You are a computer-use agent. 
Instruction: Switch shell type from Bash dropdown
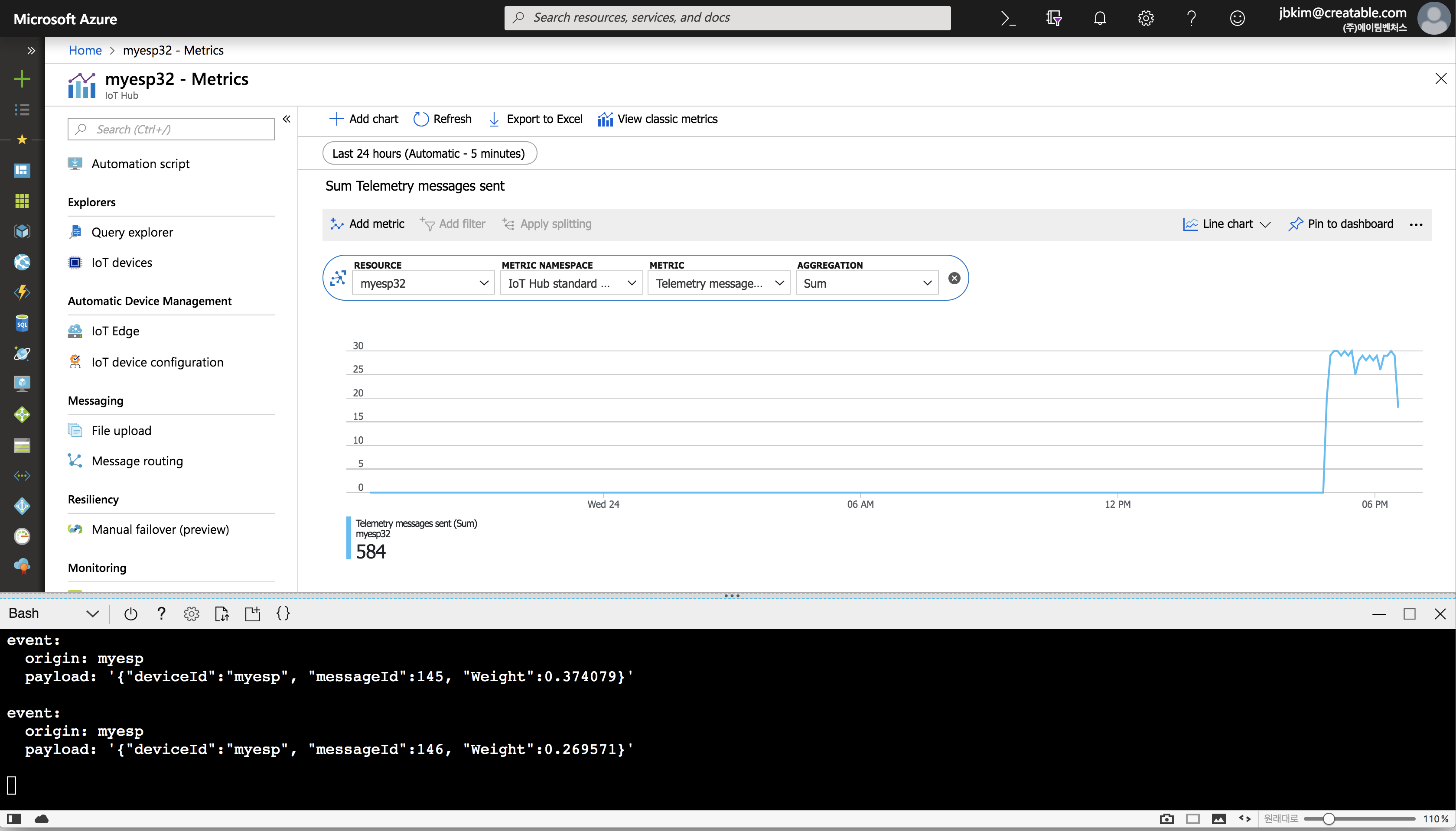[54, 614]
